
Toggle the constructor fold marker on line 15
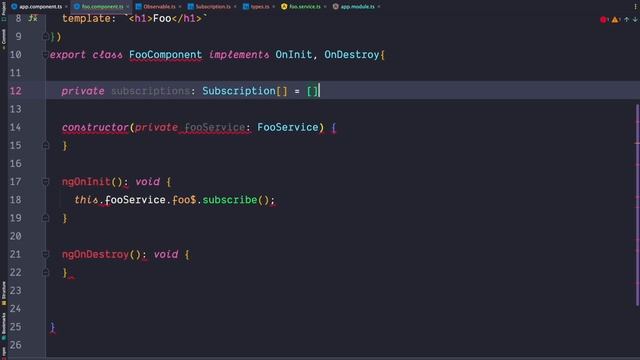pos(46,145)
